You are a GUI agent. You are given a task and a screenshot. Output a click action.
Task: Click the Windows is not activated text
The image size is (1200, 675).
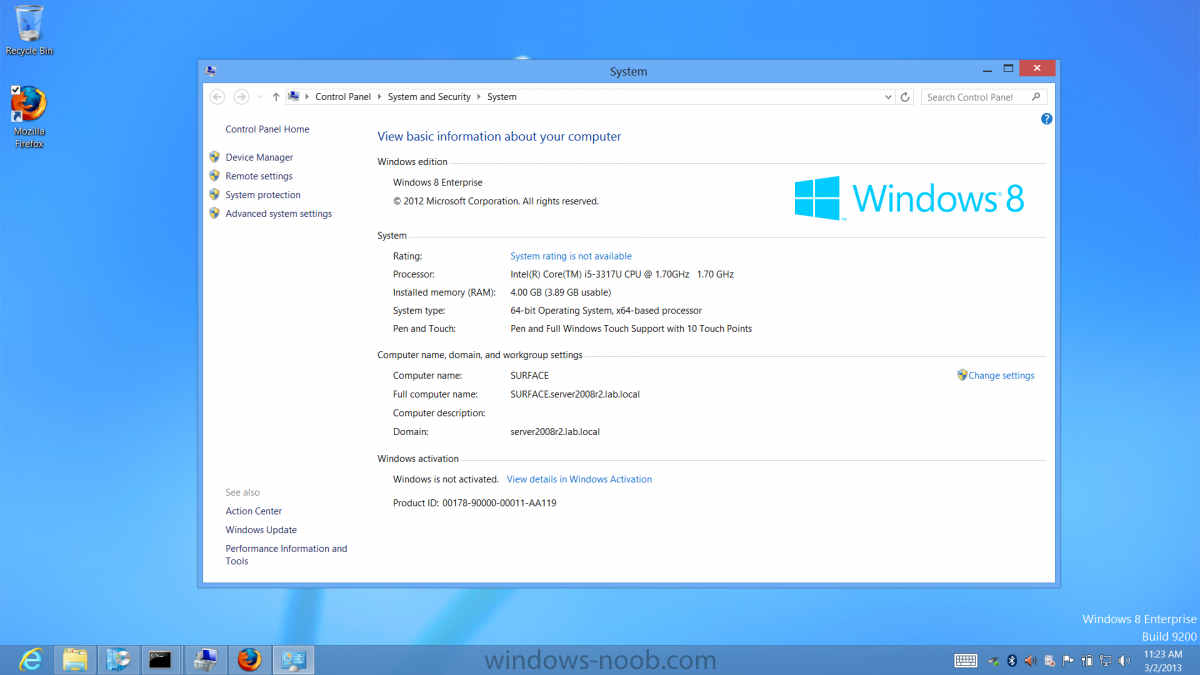[445, 479]
